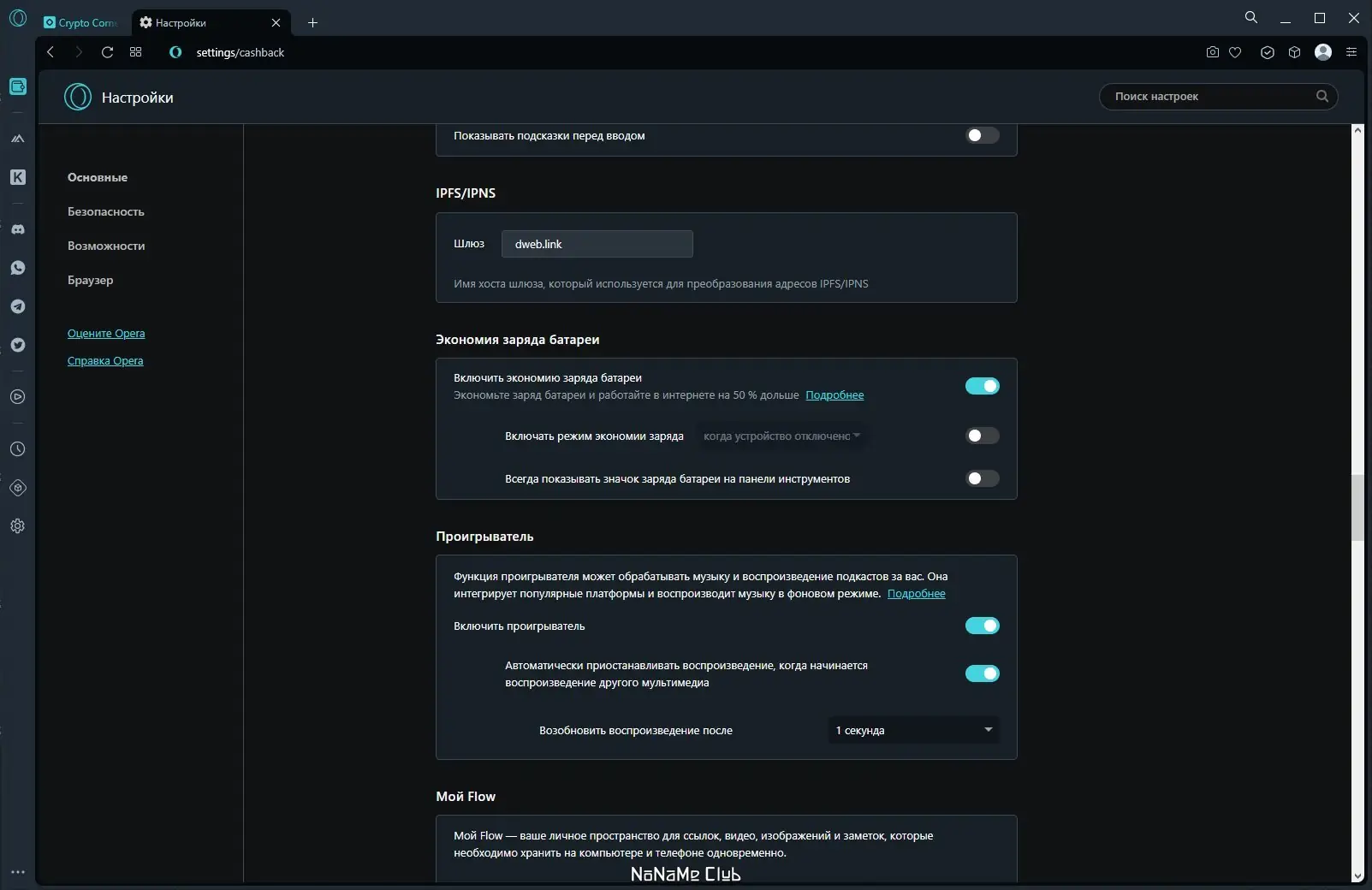Open WhatsApp in the sidebar
Image resolution: width=1372 pixels, height=890 pixels.
pos(18,268)
